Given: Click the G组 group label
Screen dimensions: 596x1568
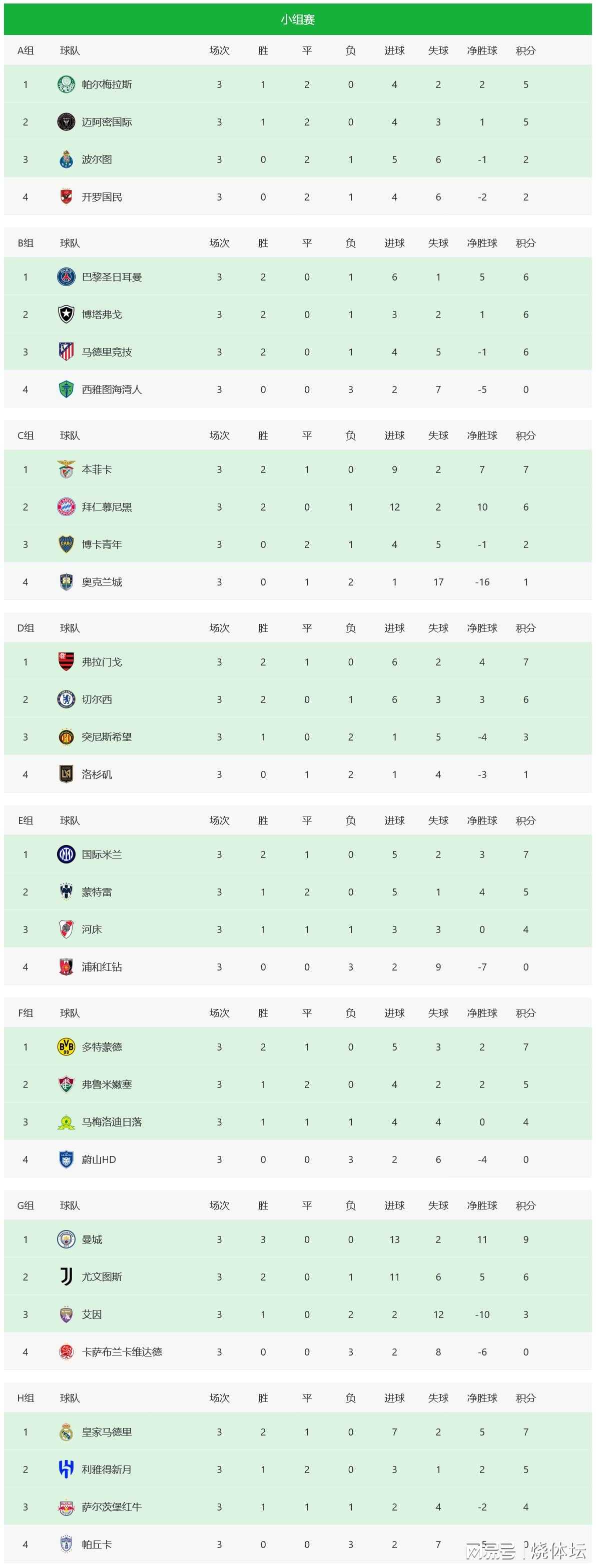Looking at the screenshot, I should point(26,1205).
